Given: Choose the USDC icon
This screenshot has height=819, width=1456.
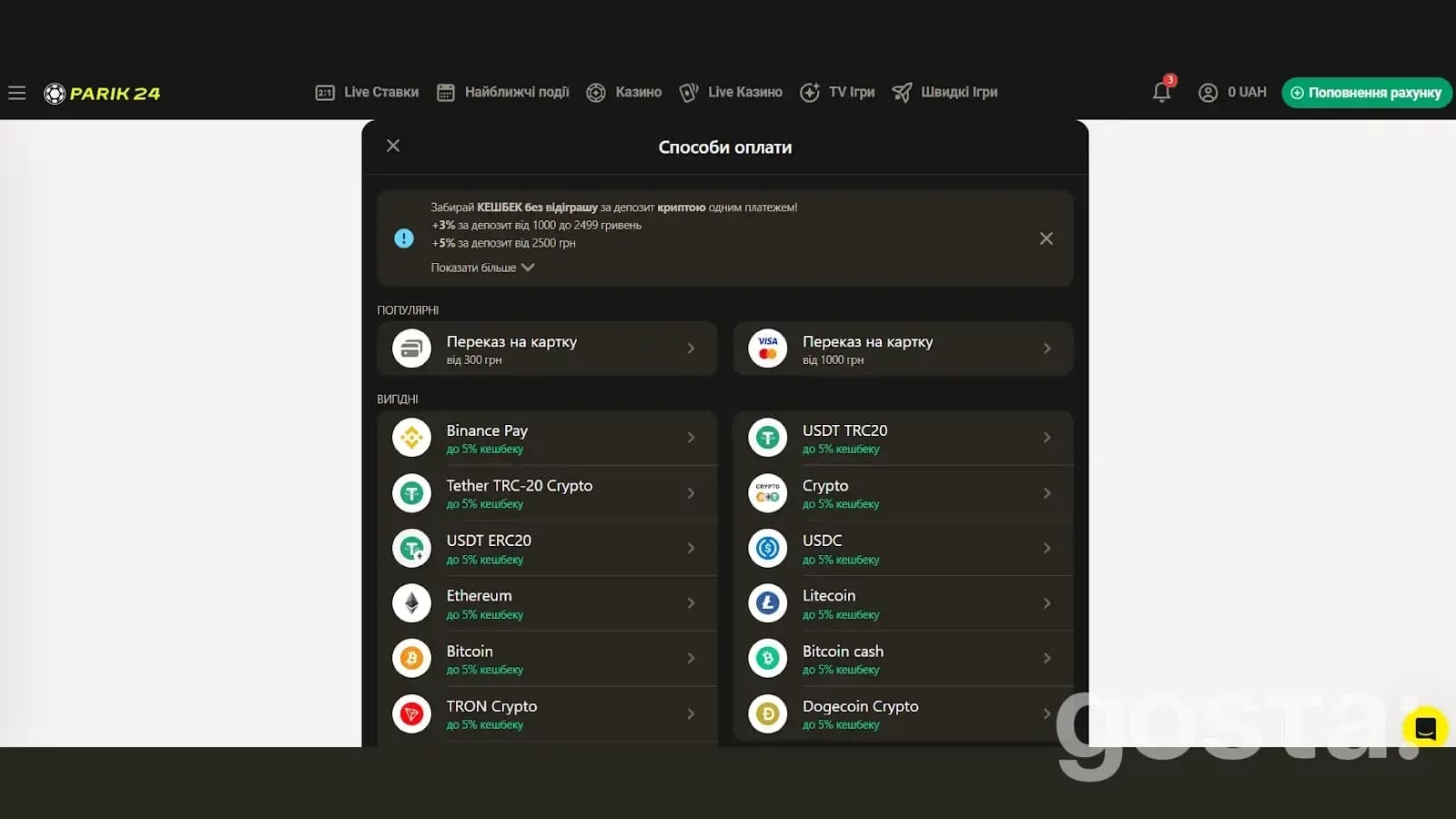Looking at the screenshot, I should [x=767, y=549].
